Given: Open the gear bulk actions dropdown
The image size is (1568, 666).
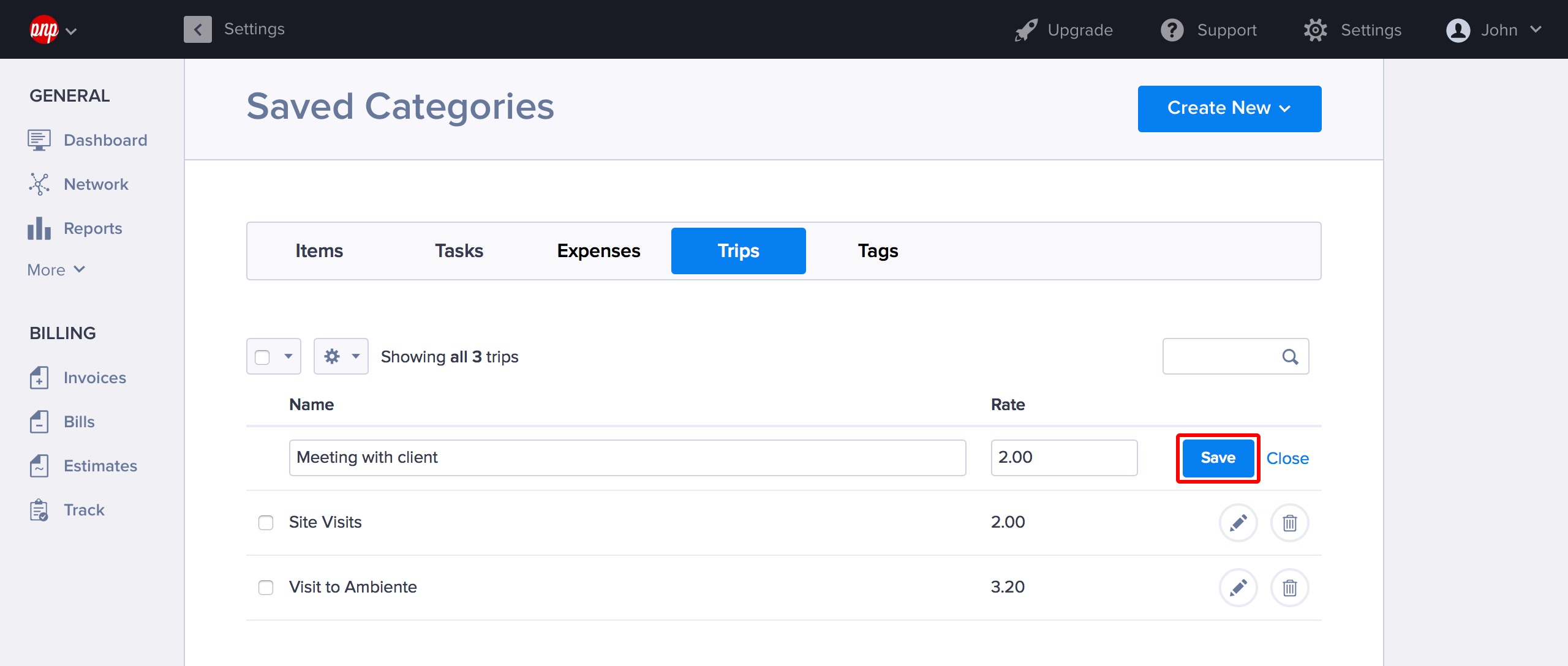Looking at the screenshot, I should [x=341, y=357].
